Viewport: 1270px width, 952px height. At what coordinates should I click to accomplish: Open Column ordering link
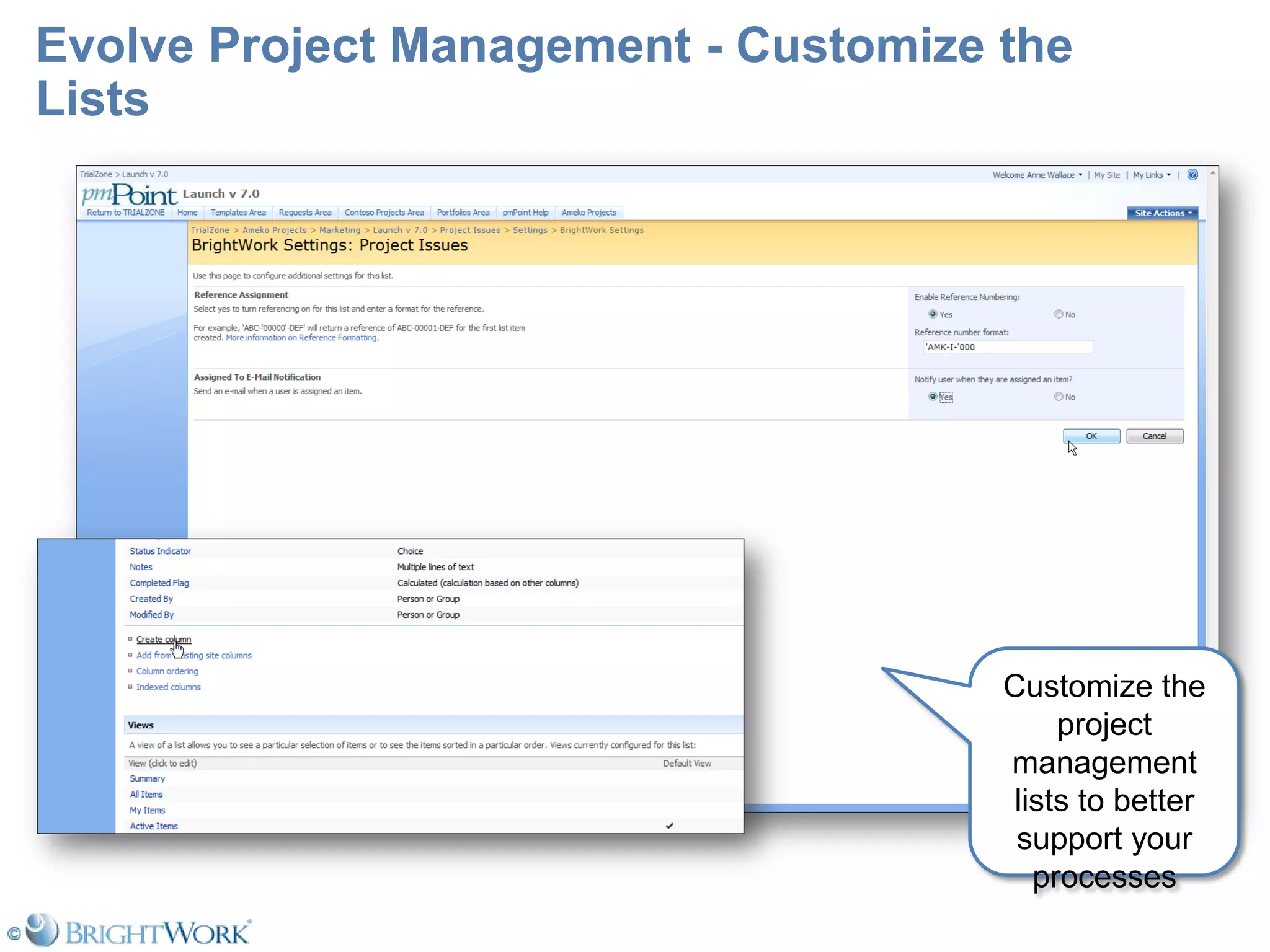point(167,671)
